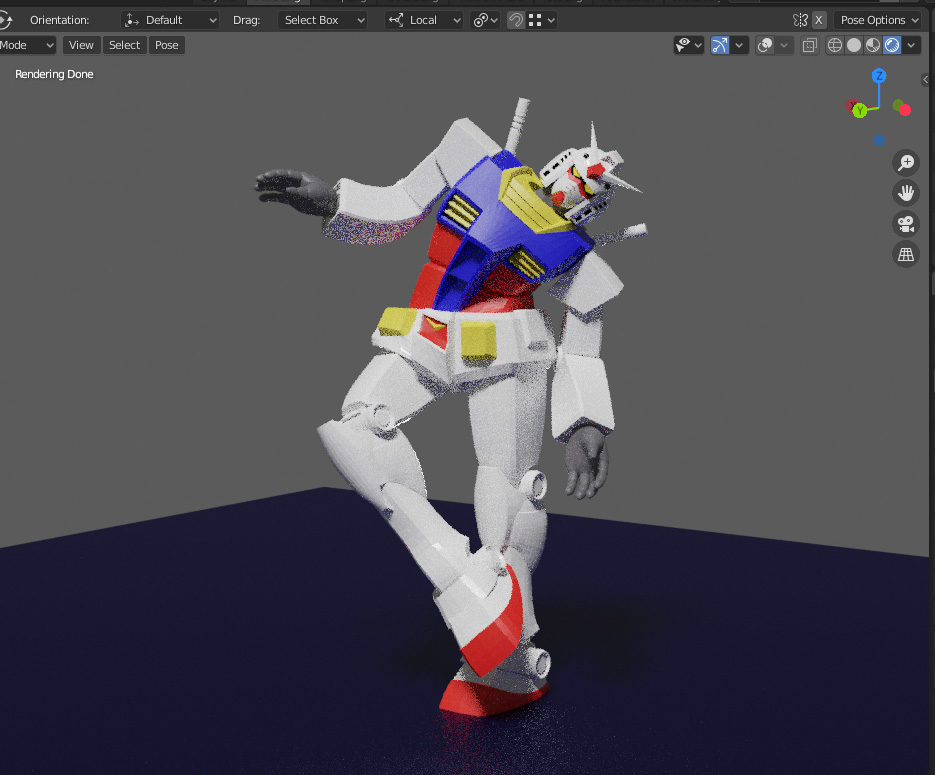Click the blue Z axis gizmo handle

tap(879, 76)
